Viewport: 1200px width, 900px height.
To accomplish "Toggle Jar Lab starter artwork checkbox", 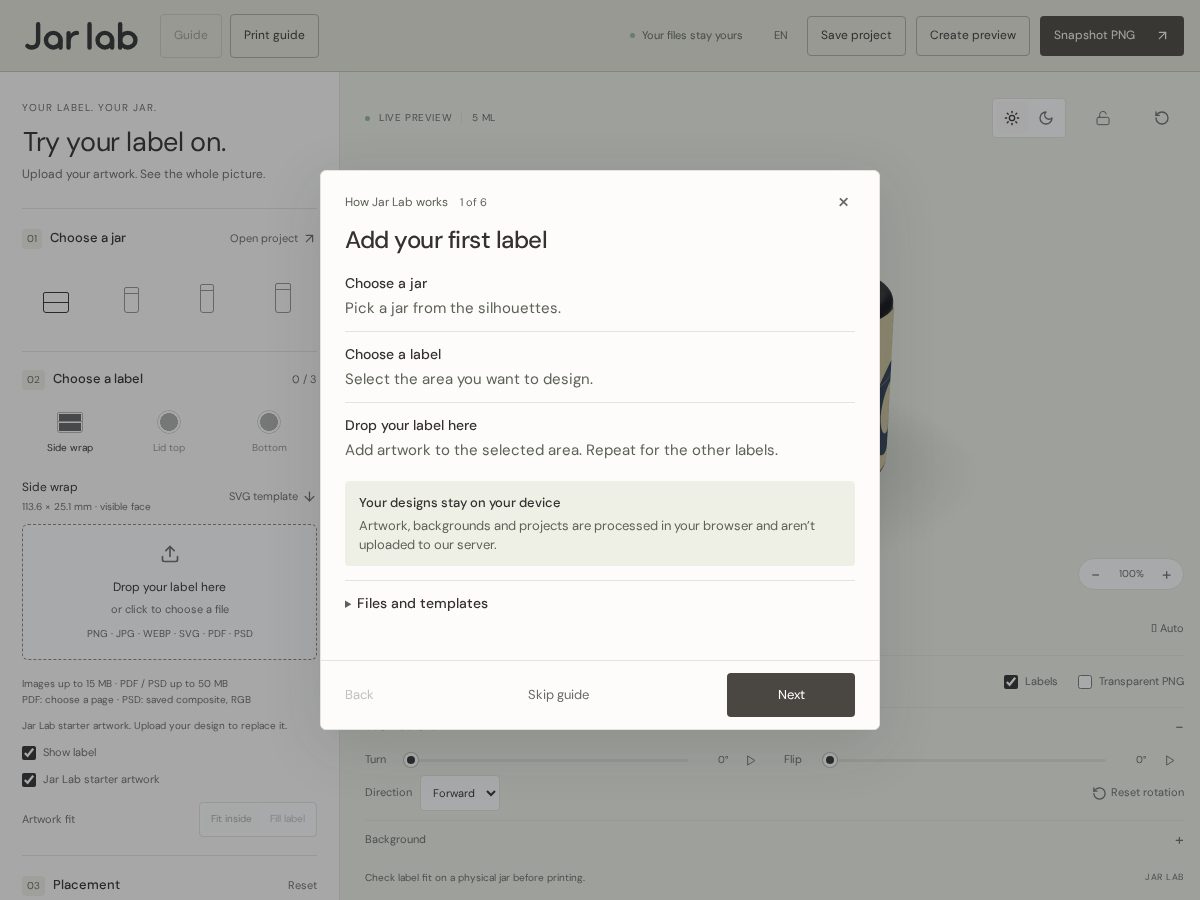I will coord(29,780).
